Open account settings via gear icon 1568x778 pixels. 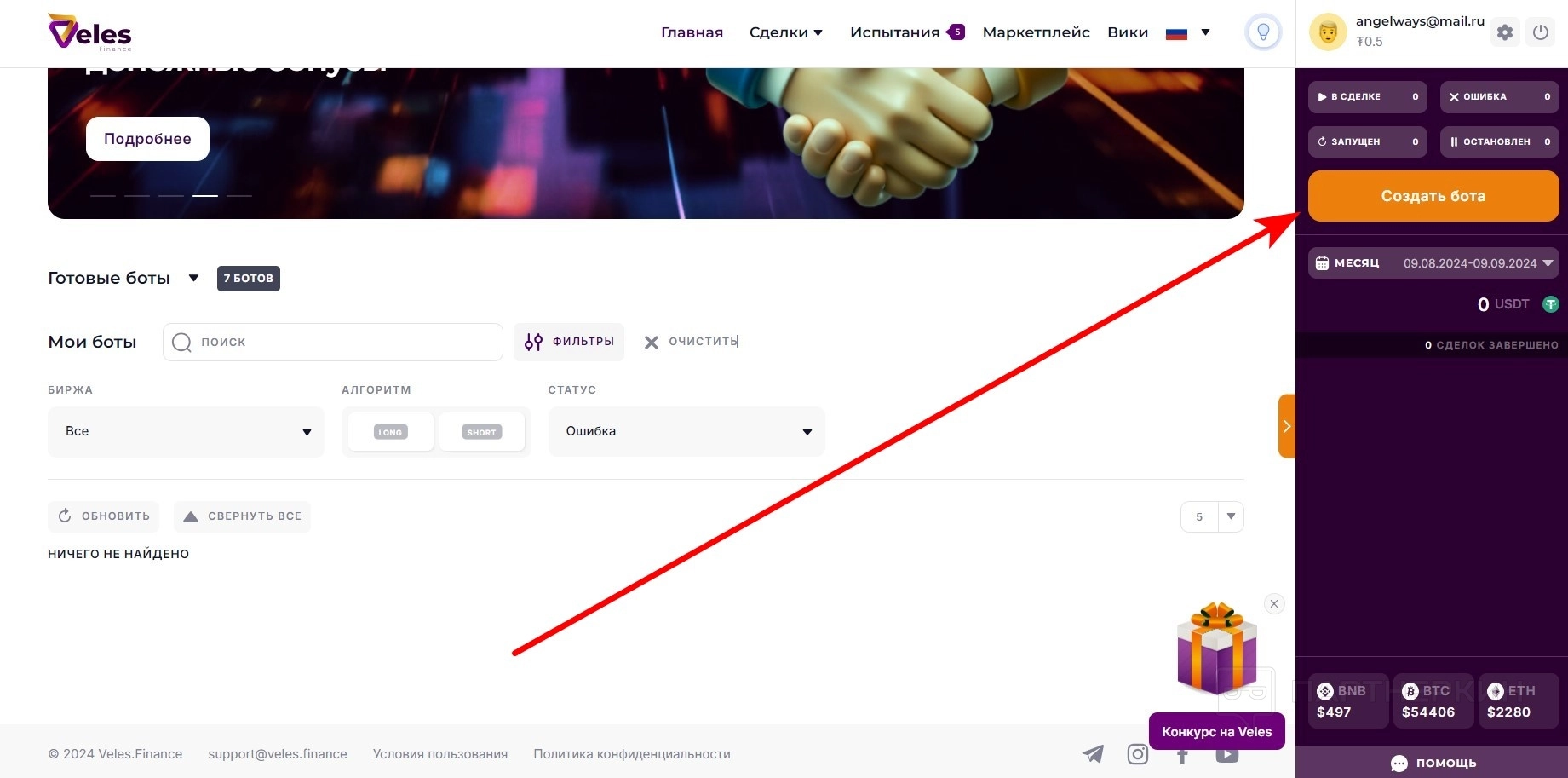click(1505, 32)
